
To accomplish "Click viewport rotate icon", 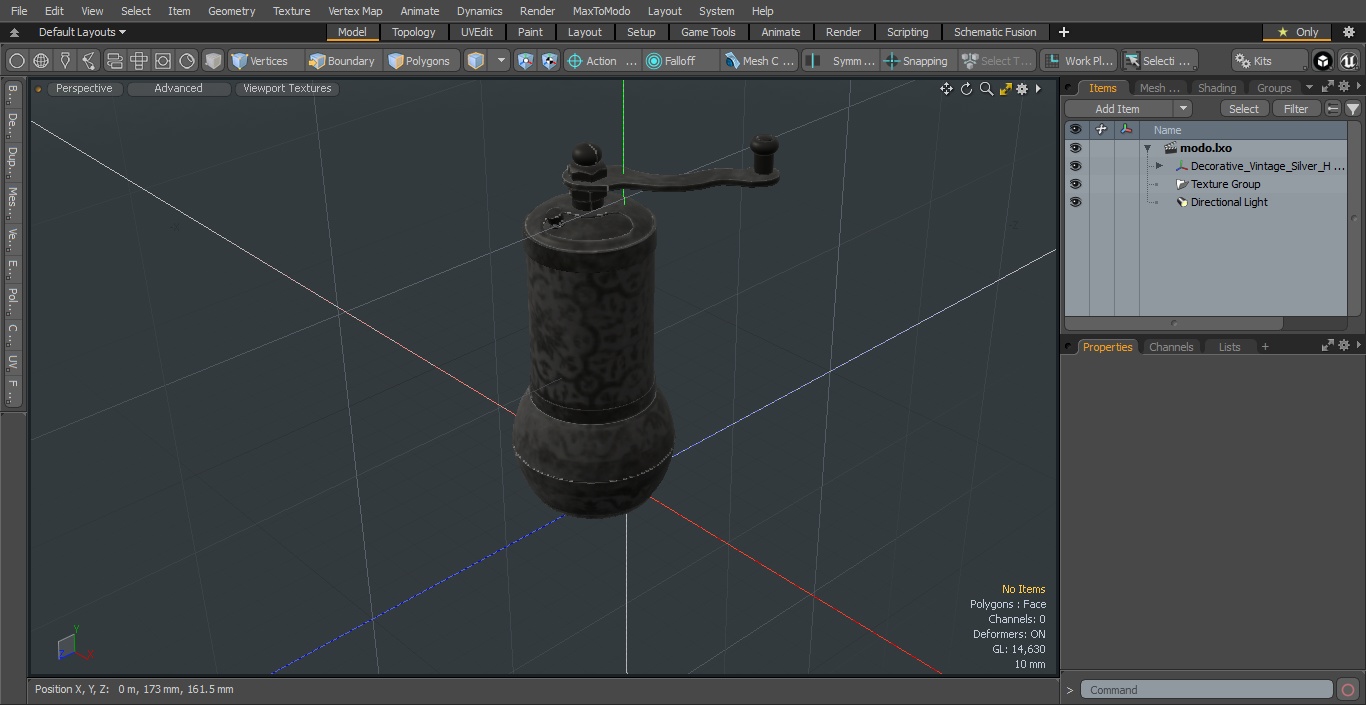I will point(966,89).
